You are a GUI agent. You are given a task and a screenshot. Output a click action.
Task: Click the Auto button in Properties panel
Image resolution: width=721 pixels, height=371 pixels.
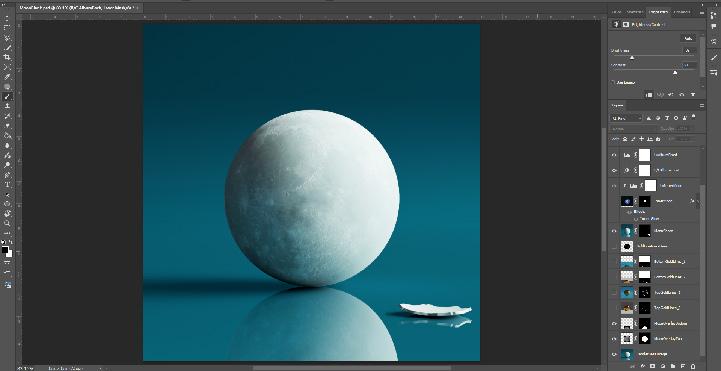click(688, 38)
